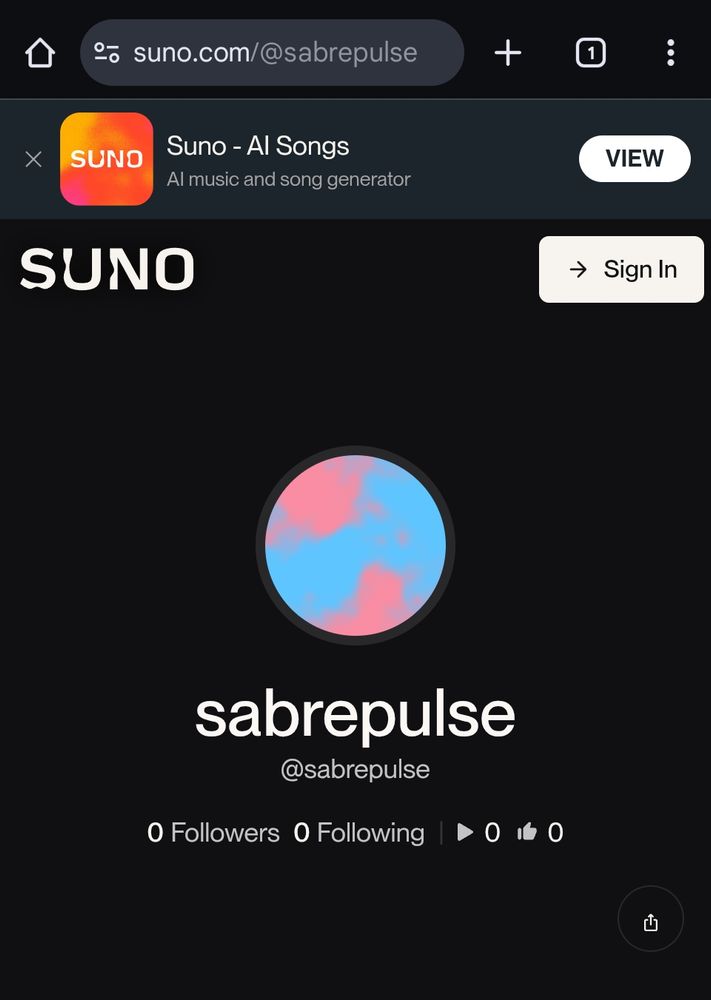Share the profile using share icon
This screenshot has width=711, height=1000.
click(650, 919)
